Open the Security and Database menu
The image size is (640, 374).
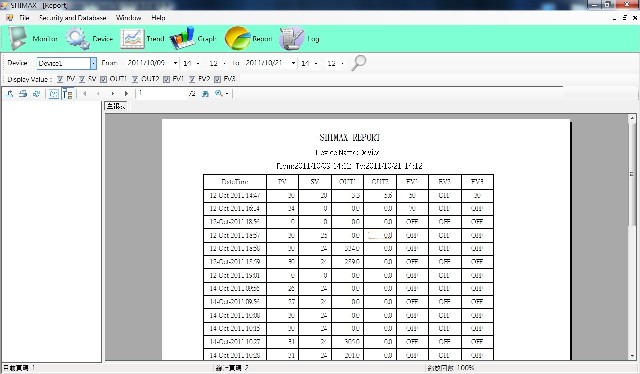pos(73,18)
